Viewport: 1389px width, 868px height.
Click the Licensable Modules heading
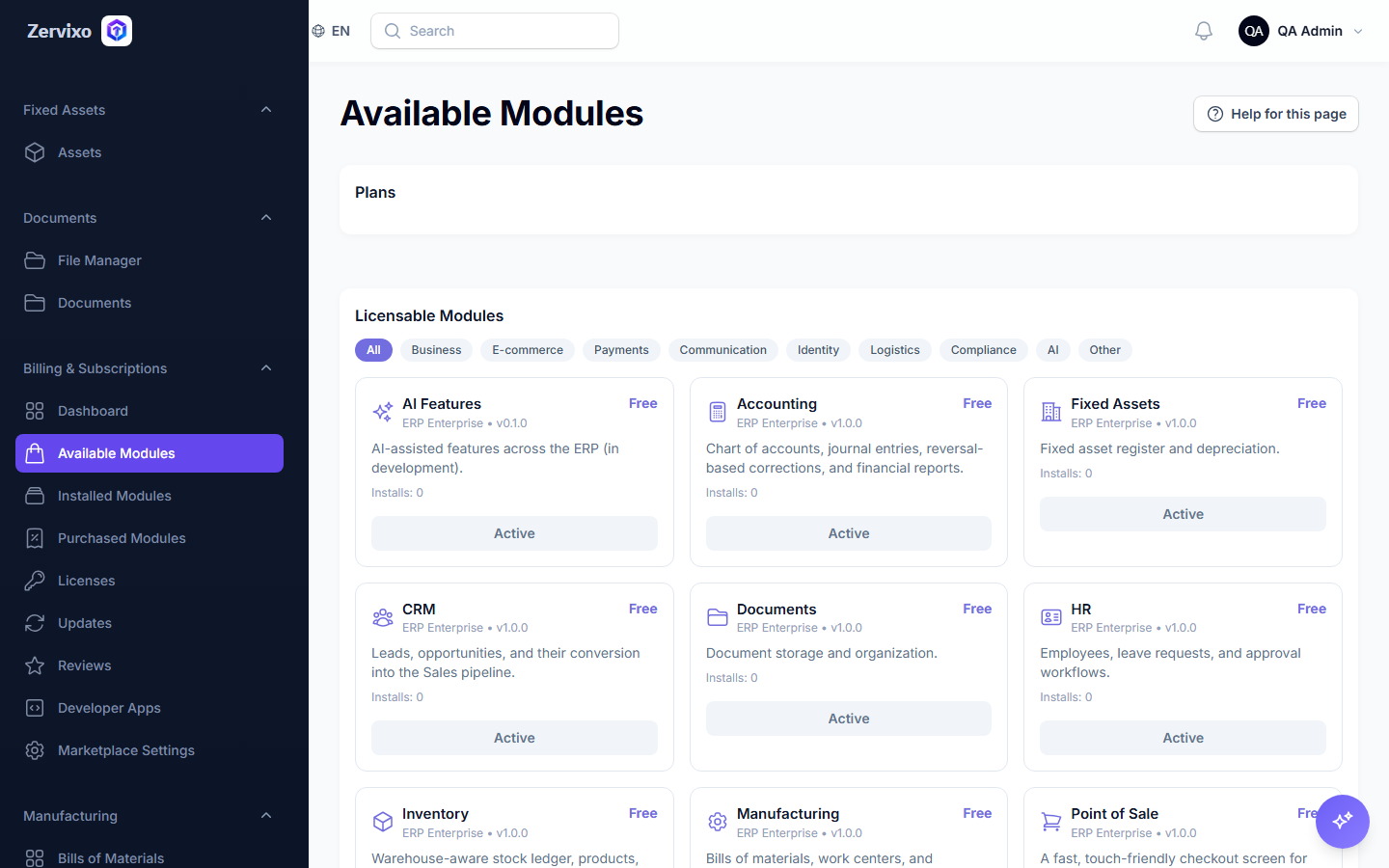(x=429, y=316)
